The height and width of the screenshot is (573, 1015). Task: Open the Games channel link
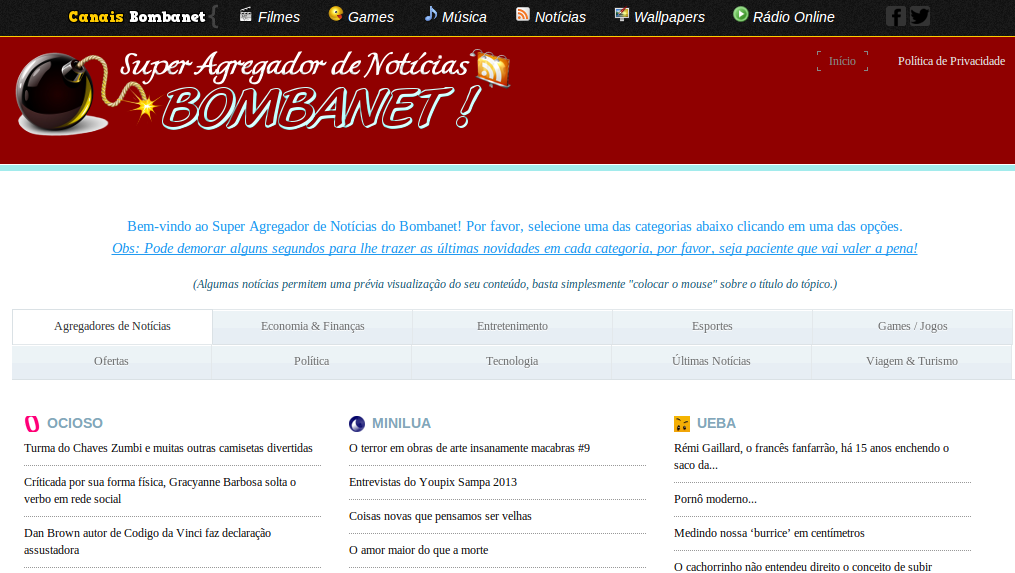pyautogui.click(x=370, y=17)
